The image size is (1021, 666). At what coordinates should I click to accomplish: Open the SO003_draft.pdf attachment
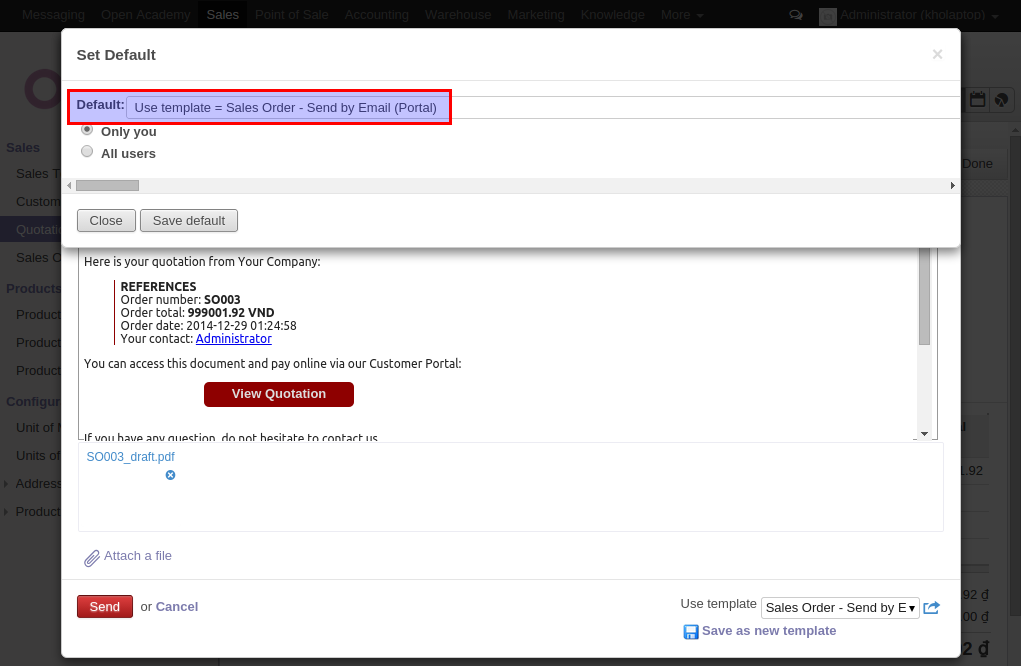tap(130, 456)
